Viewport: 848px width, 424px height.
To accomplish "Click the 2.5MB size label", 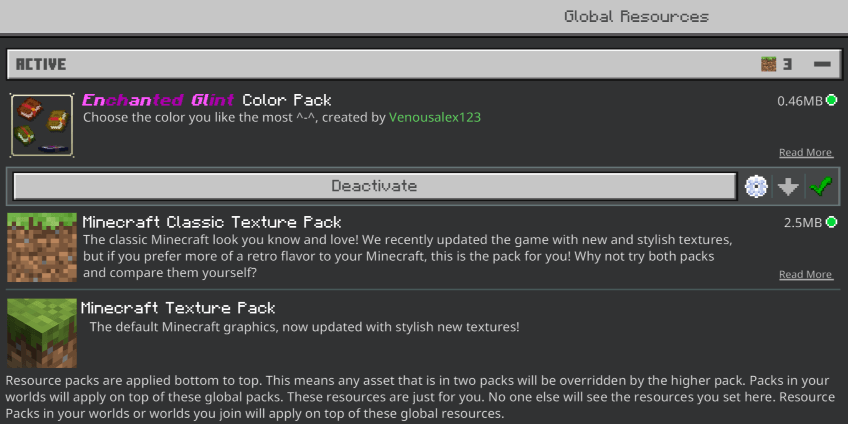I will coord(803,222).
